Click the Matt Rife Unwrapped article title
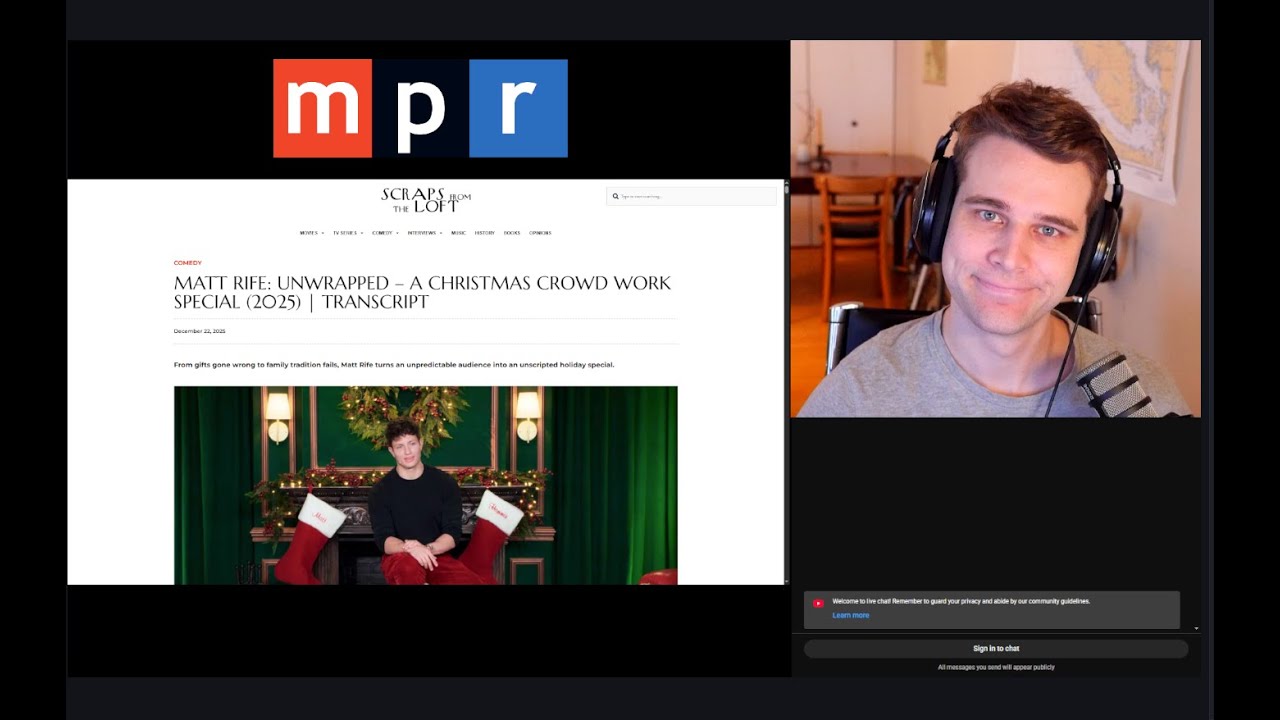This screenshot has width=1280, height=720. 423,292
